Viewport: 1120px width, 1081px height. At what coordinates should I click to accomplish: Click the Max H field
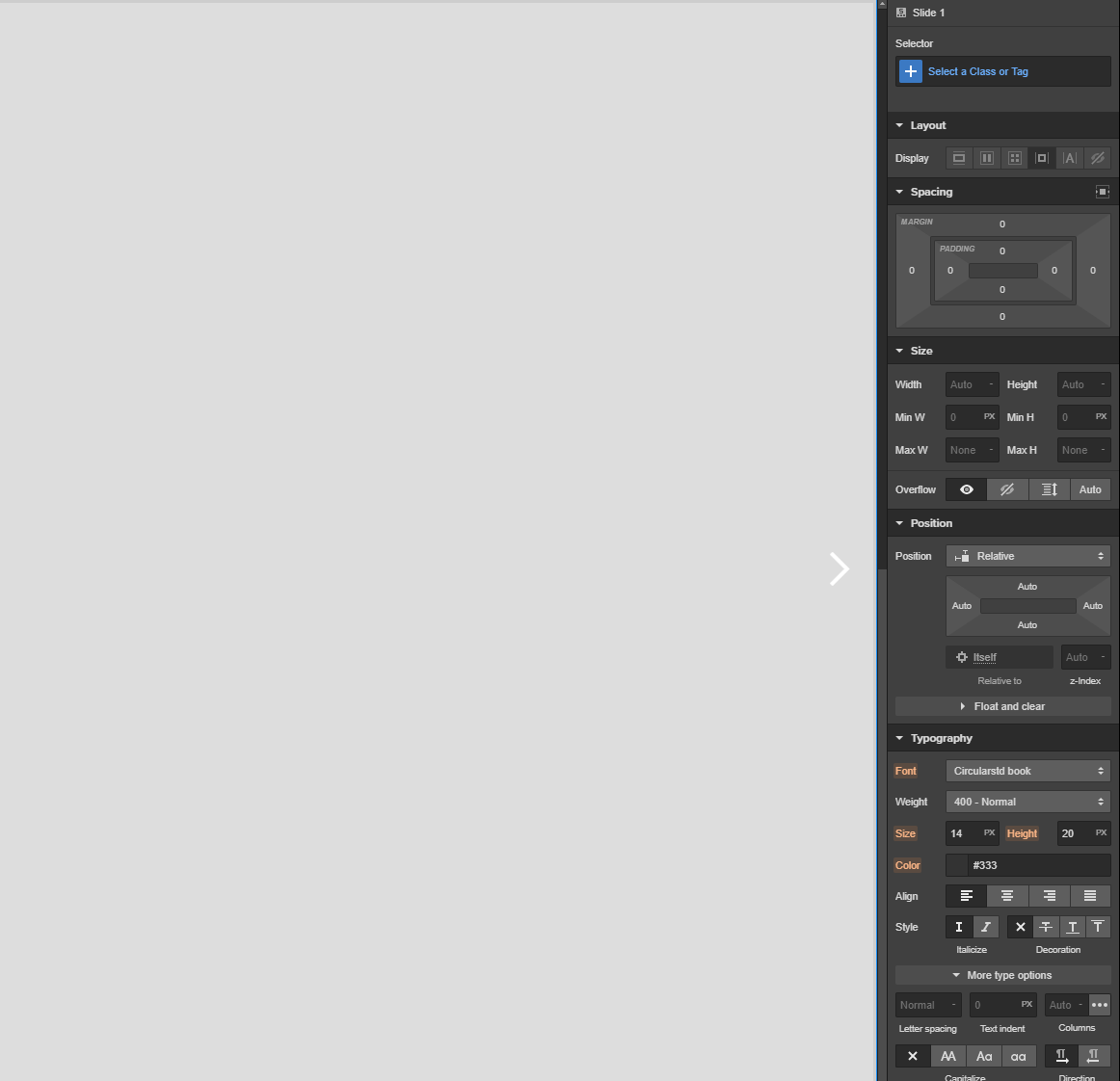(x=1083, y=450)
